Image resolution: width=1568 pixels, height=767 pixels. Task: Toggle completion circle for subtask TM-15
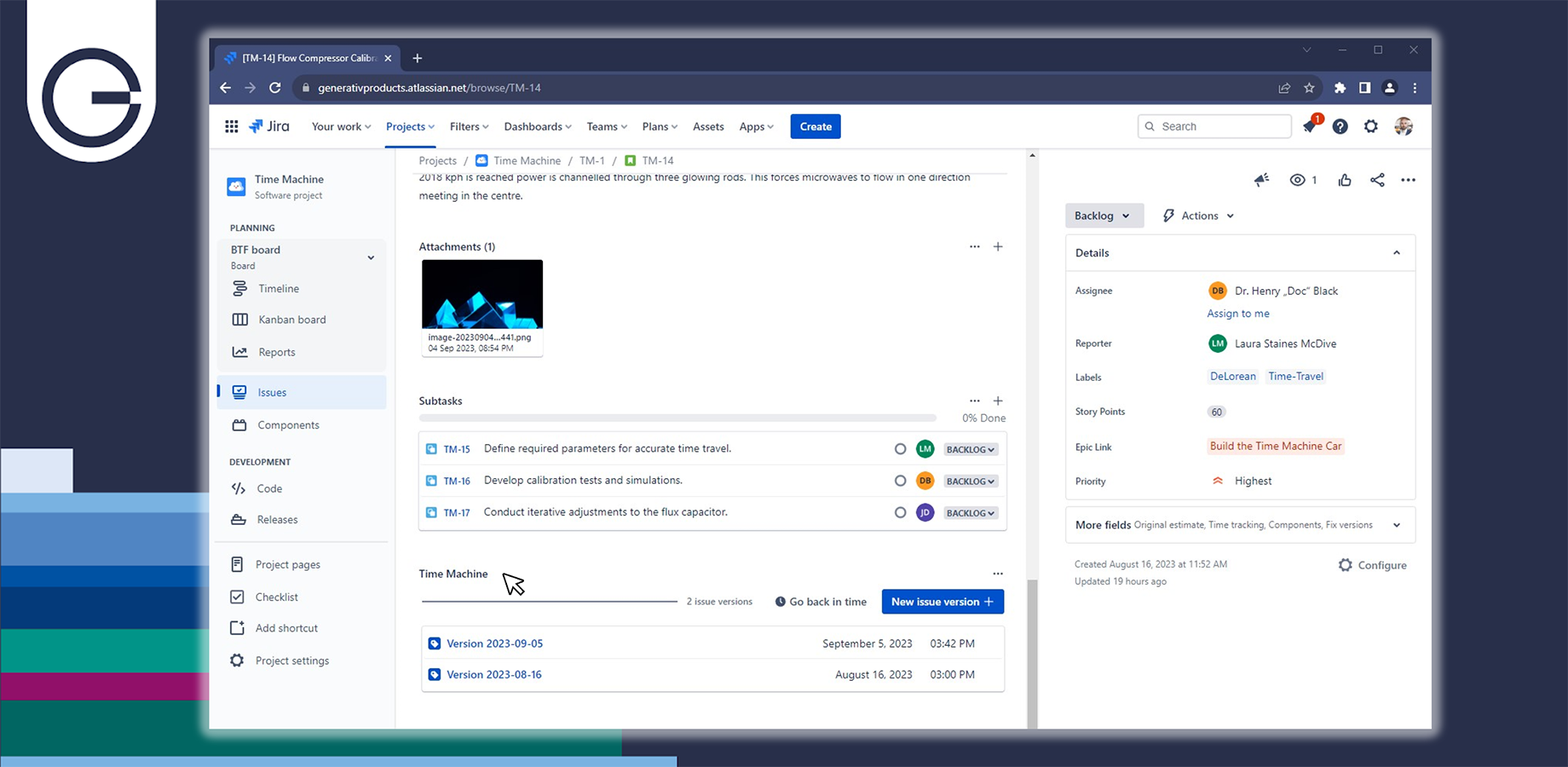click(x=900, y=449)
